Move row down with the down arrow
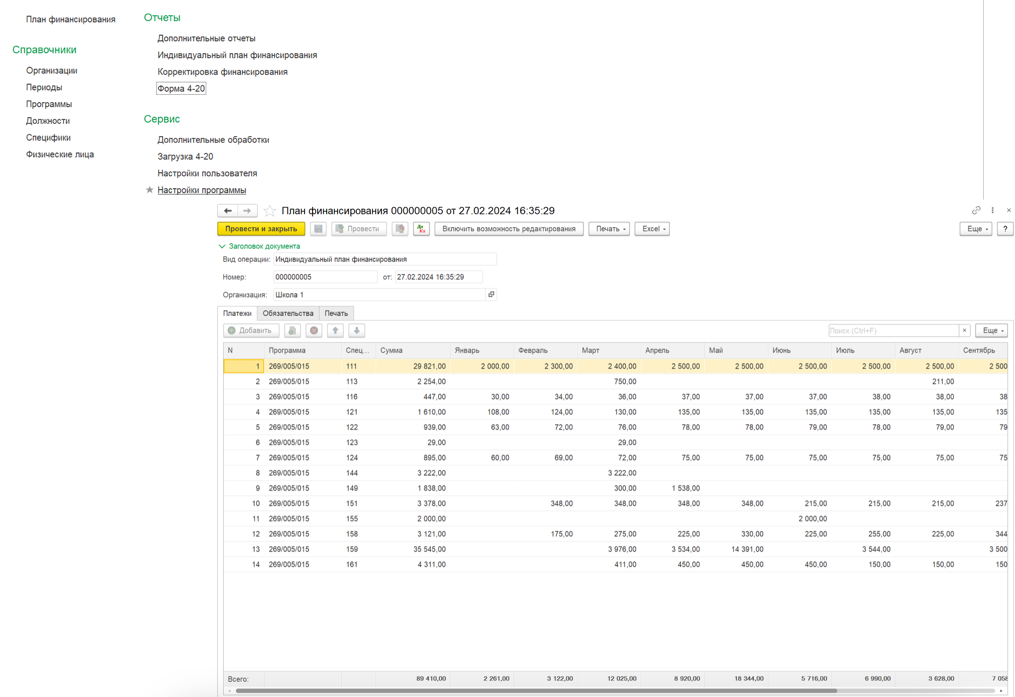 [x=357, y=331]
